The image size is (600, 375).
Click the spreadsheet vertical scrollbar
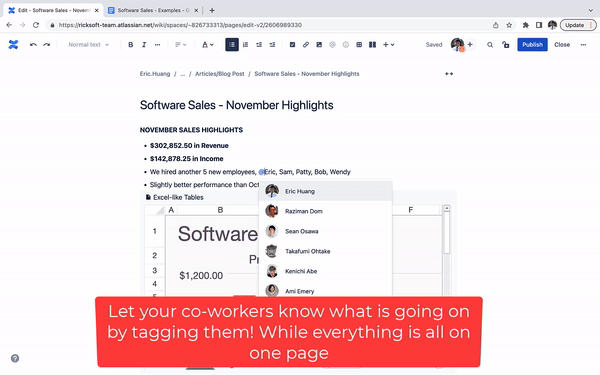pyautogui.click(x=447, y=233)
